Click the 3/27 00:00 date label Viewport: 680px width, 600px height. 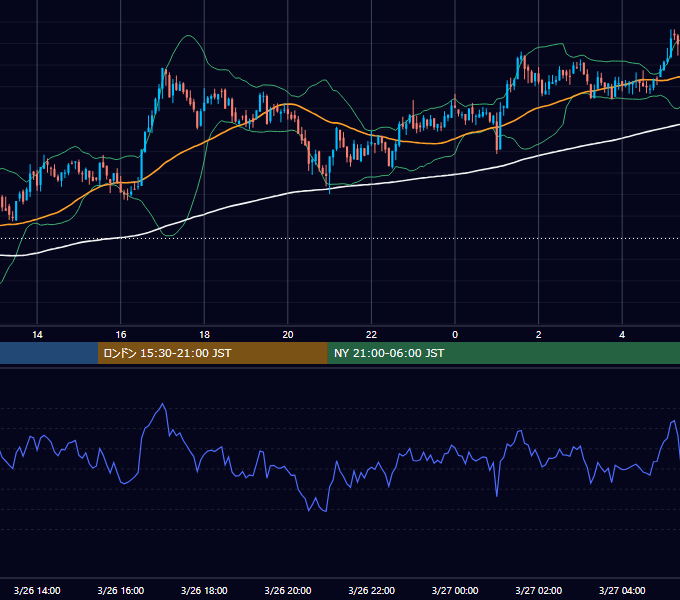455,590
